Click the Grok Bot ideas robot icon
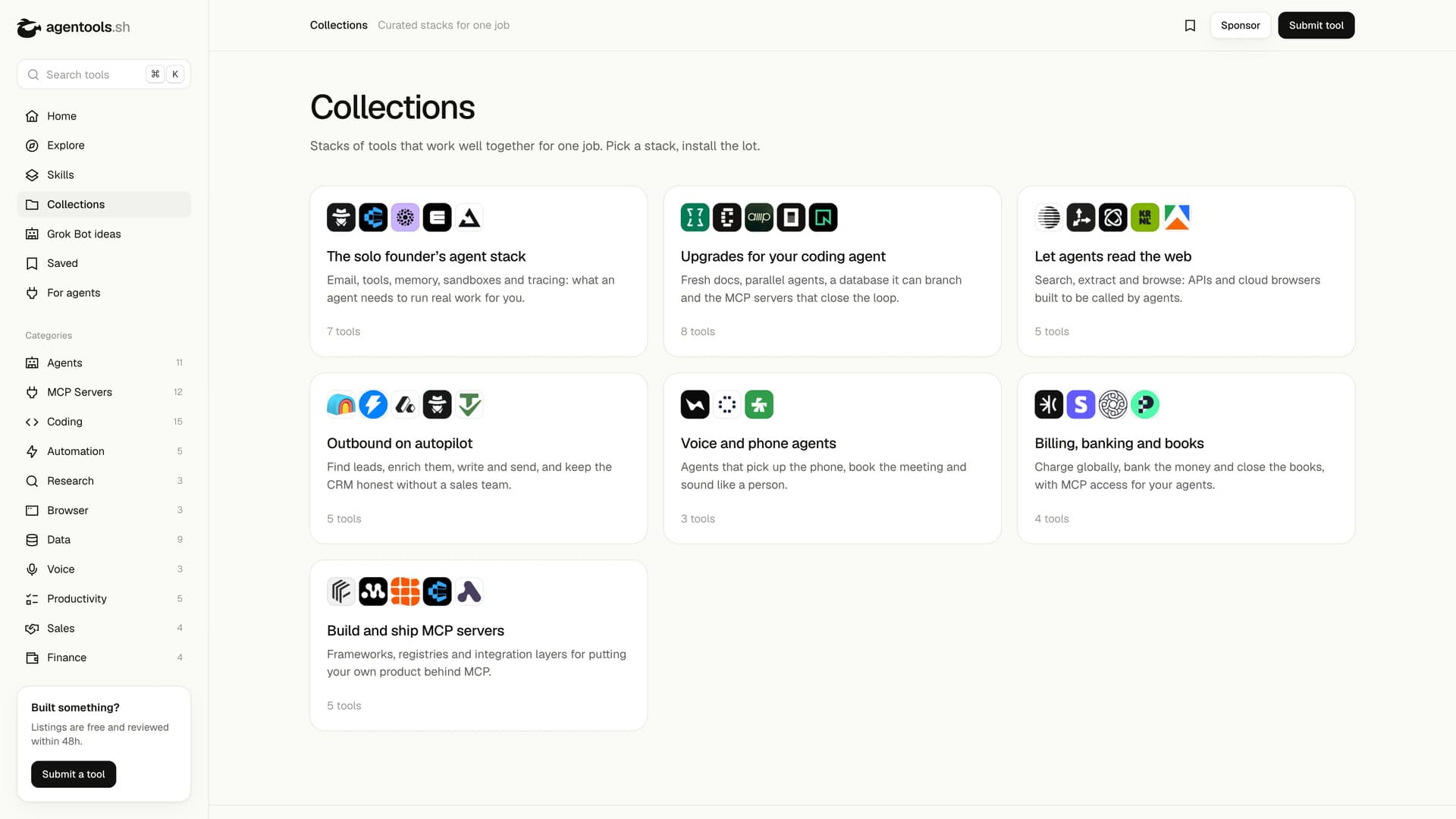Viewport: 1456px width, 819px height. 32,234
